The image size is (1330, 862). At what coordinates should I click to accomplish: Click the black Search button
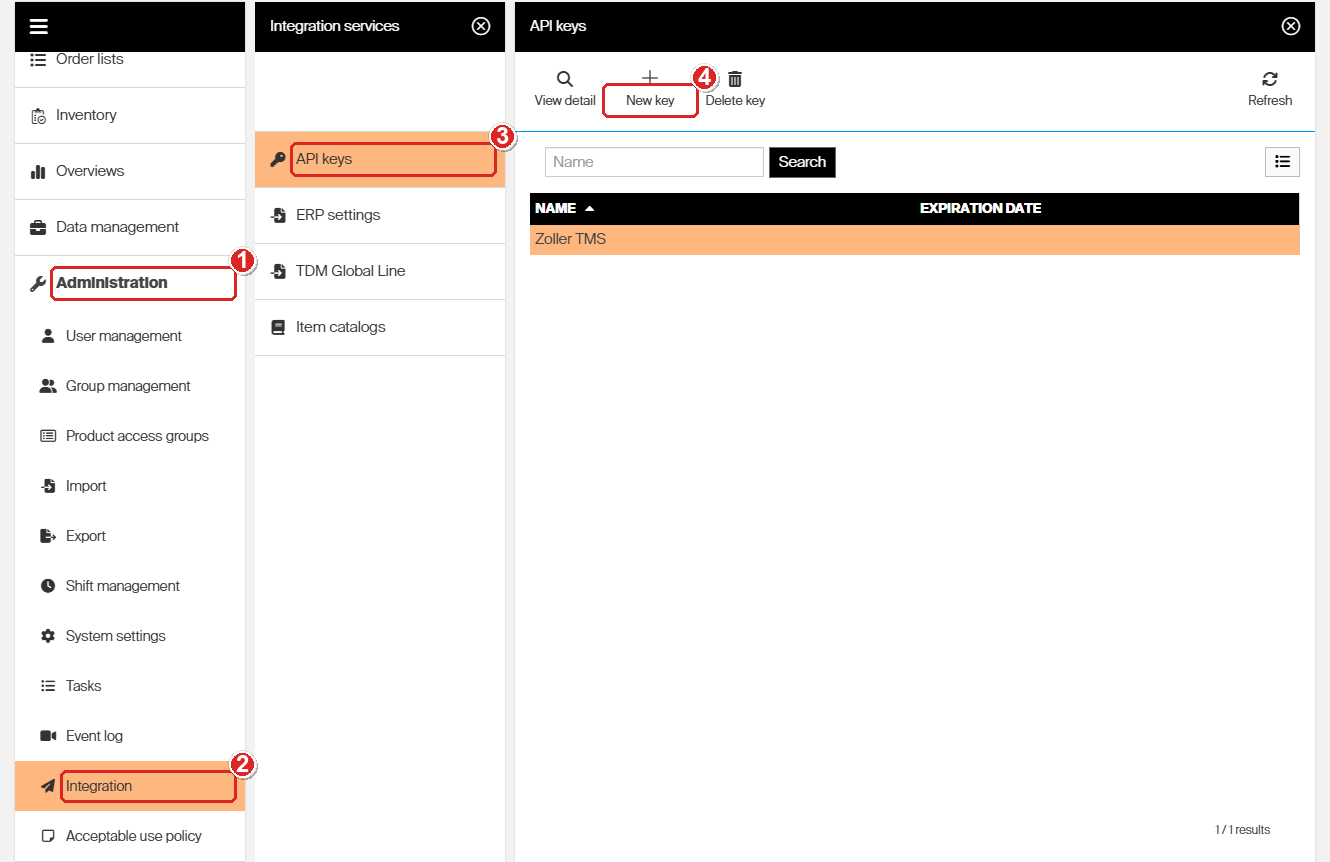click(802, 162)
